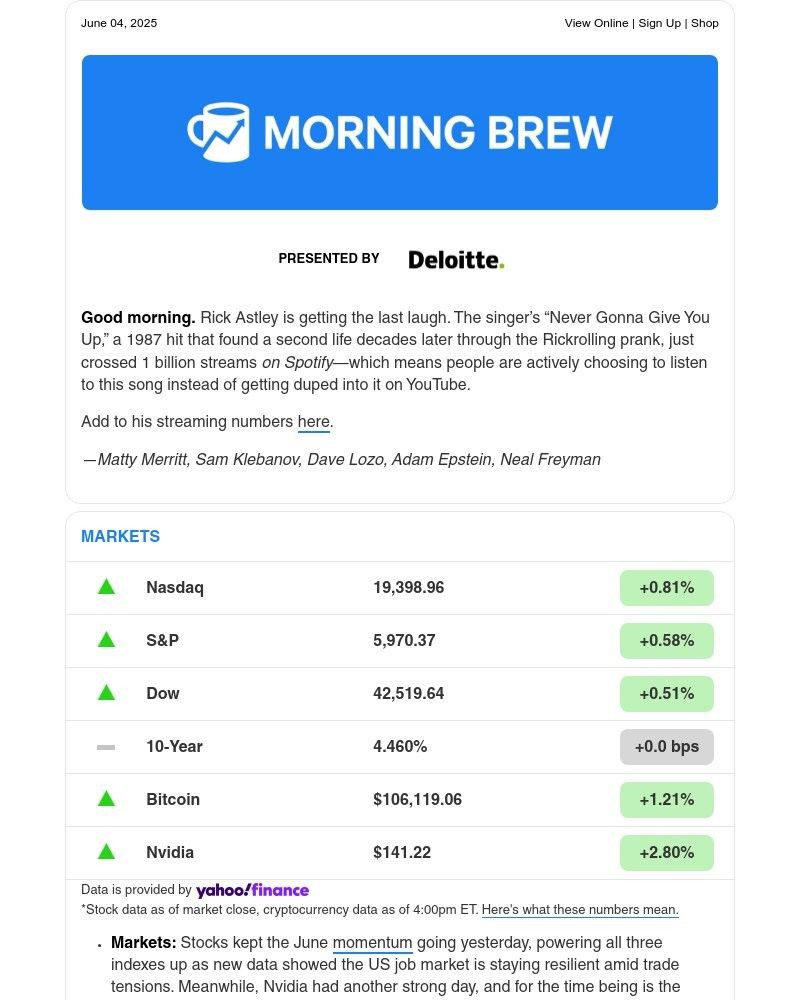800x1000 pixels.
Task: Click the green up arrow beside Nvidia
Action: pos(107,851)
